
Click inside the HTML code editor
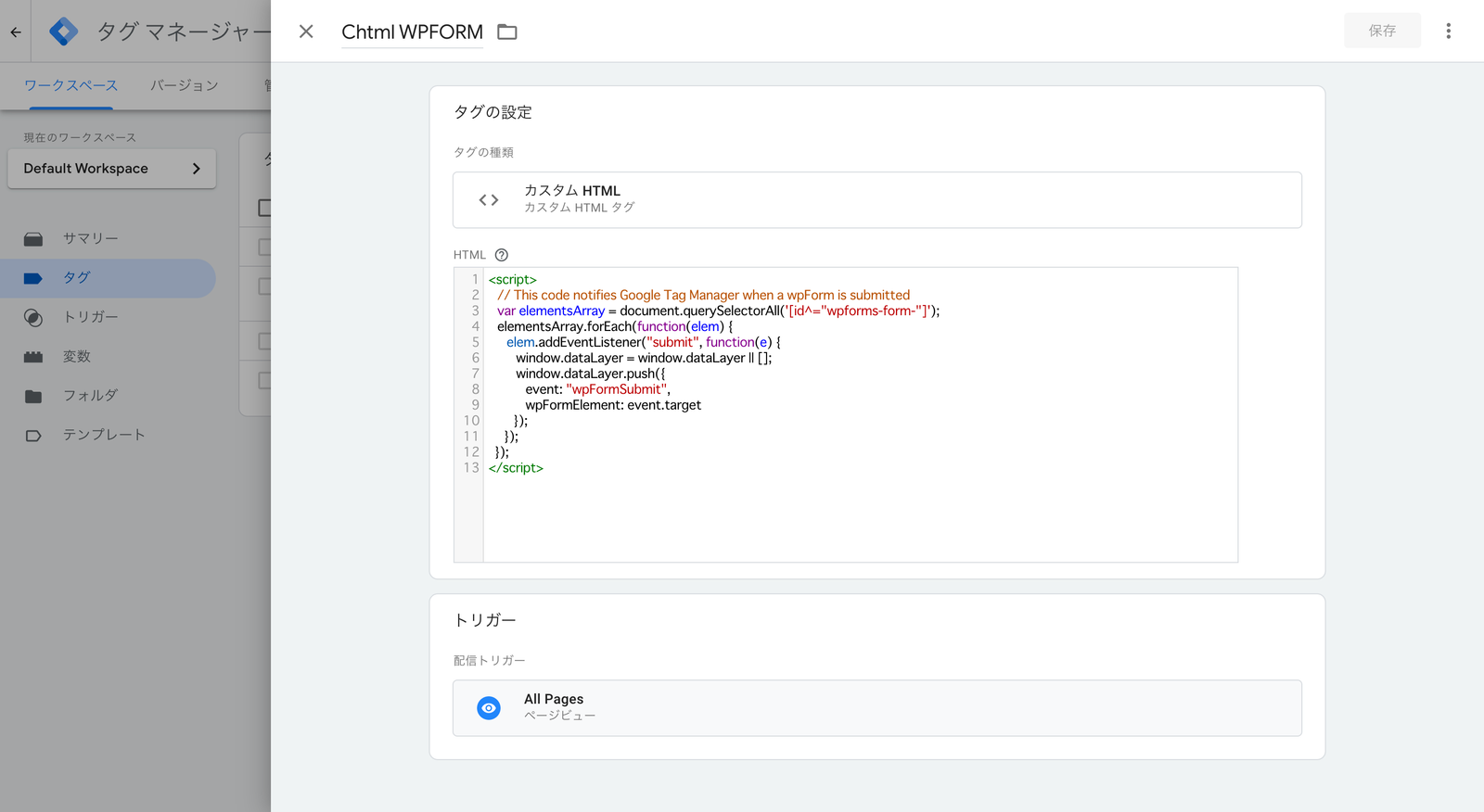pos(860,415)
